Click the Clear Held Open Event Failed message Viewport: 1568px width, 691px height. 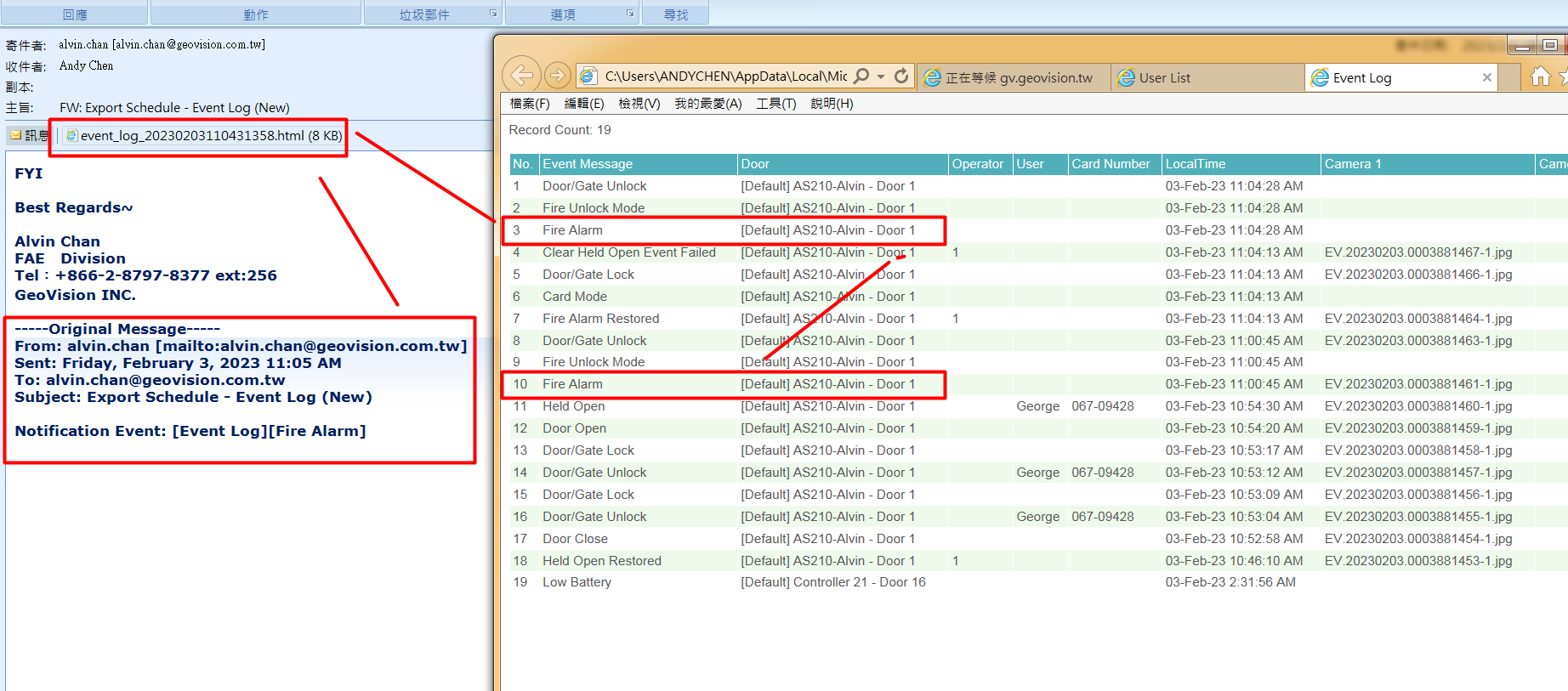[629, 252]
